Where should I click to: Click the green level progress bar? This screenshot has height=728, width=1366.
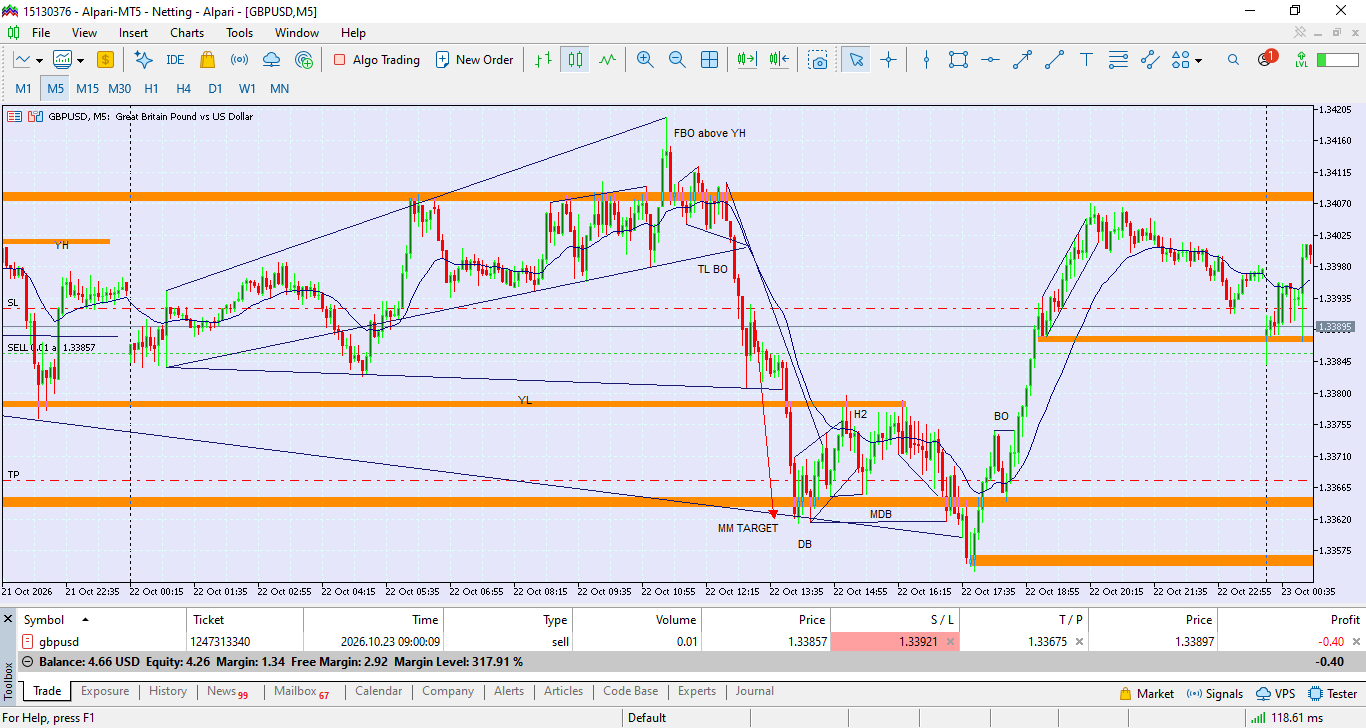click(x=1337, y=60)
